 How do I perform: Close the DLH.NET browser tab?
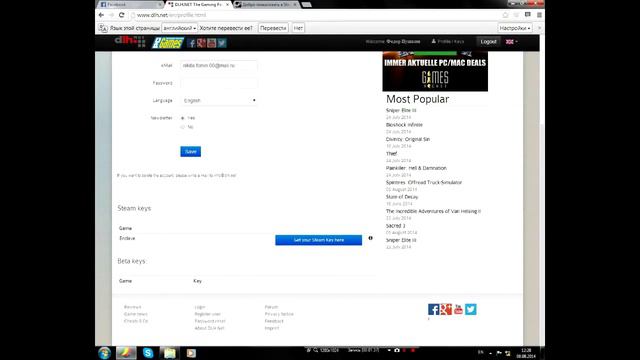pos(227,4)
